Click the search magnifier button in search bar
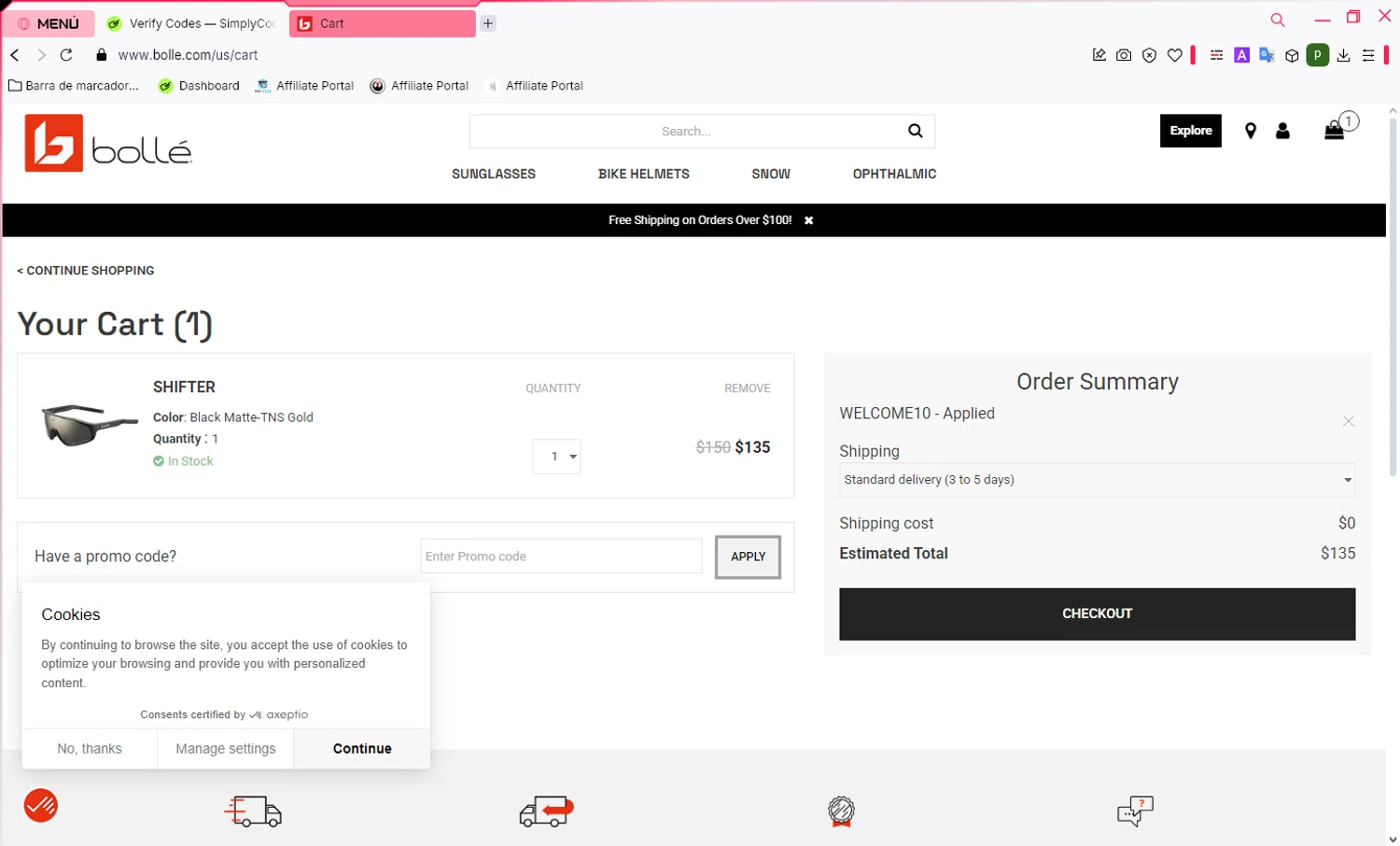This screenshot has width=1400, height=846. (916, 131)
